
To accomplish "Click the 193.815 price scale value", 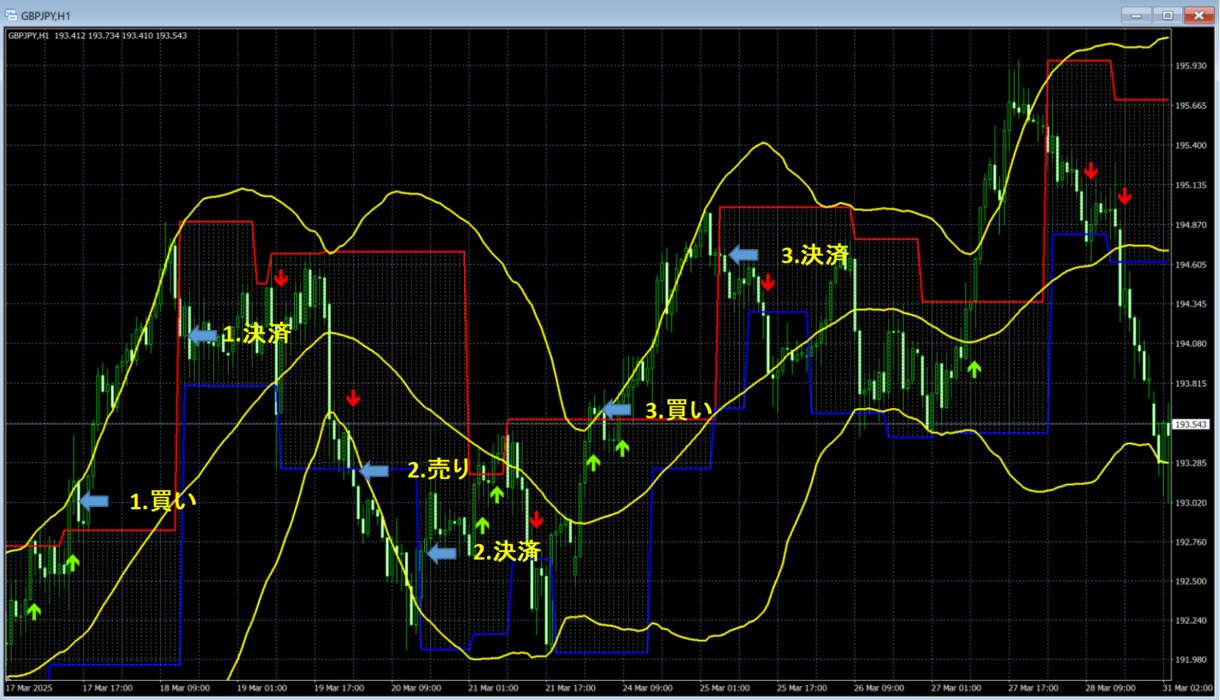I will [x=1190, y=384].
